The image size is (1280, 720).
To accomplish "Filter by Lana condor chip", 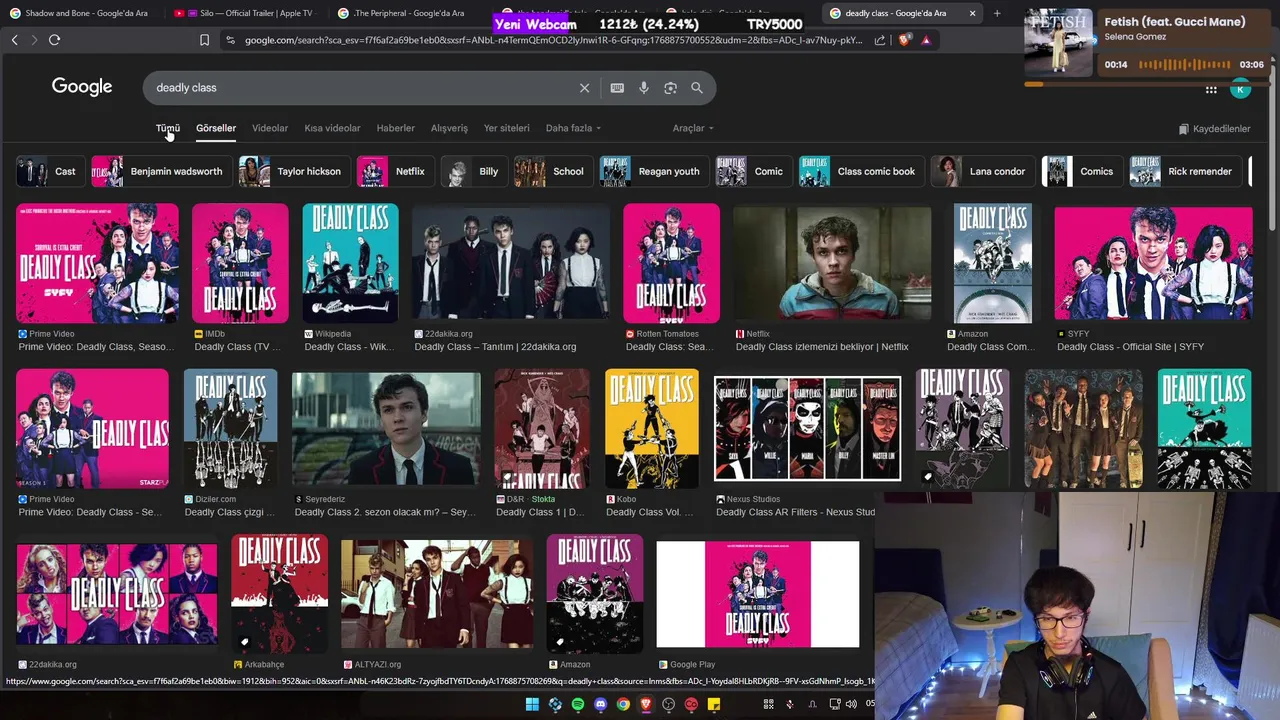I will 982,171.
